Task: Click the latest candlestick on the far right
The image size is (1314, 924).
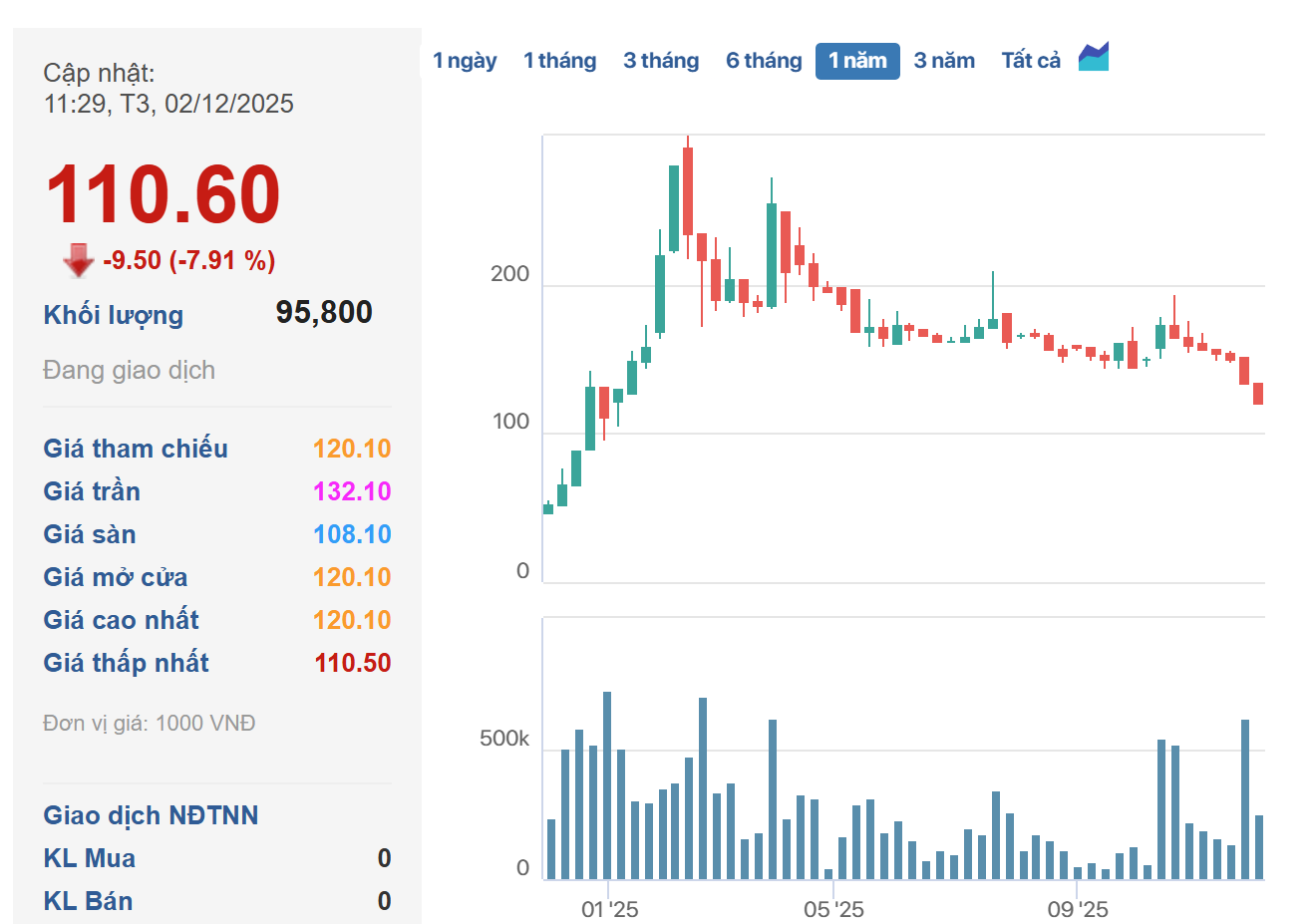Action: point(1258,394)
